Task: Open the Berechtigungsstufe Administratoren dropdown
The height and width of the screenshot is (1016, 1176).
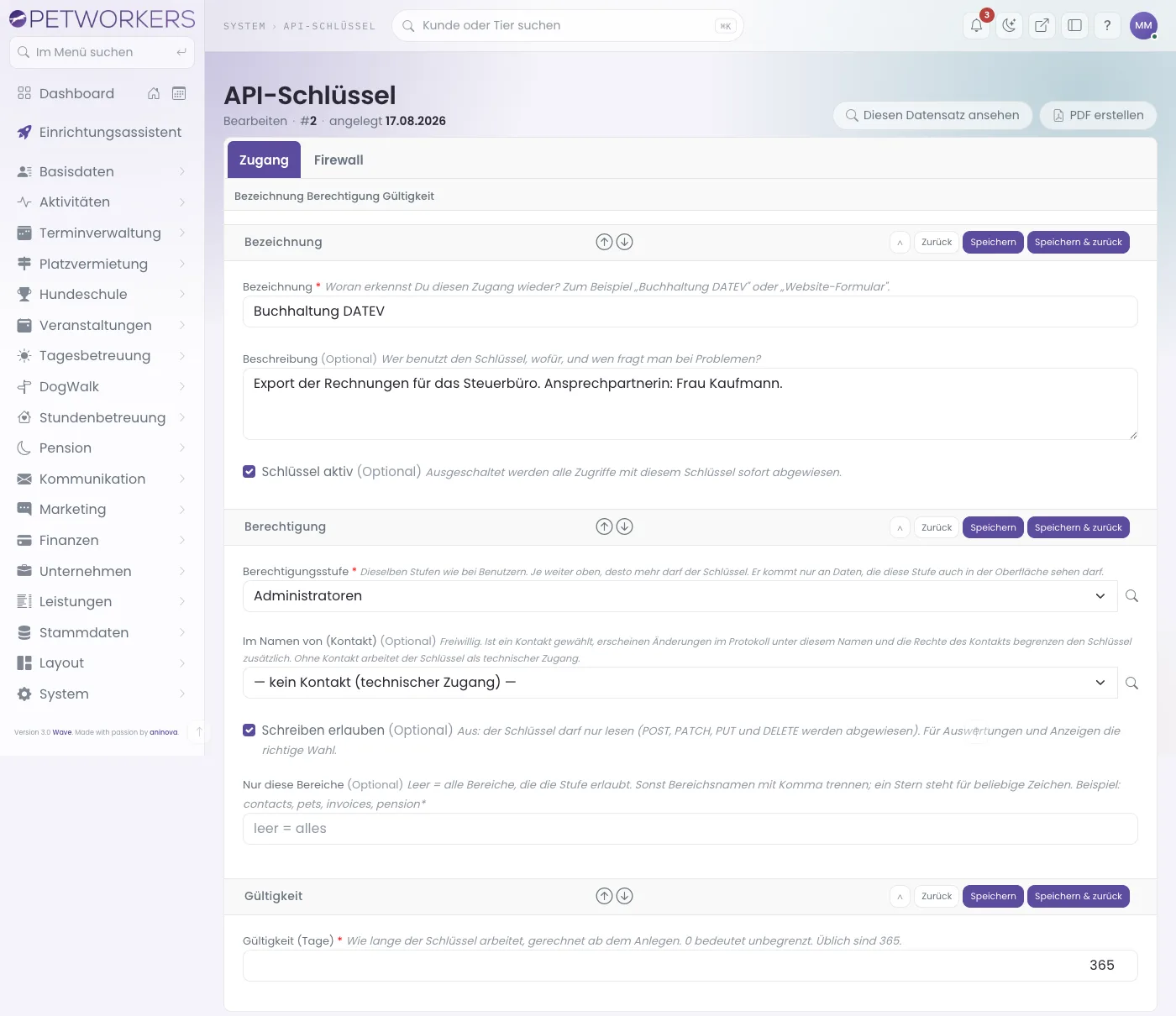Action: click(x=680, y=596)
